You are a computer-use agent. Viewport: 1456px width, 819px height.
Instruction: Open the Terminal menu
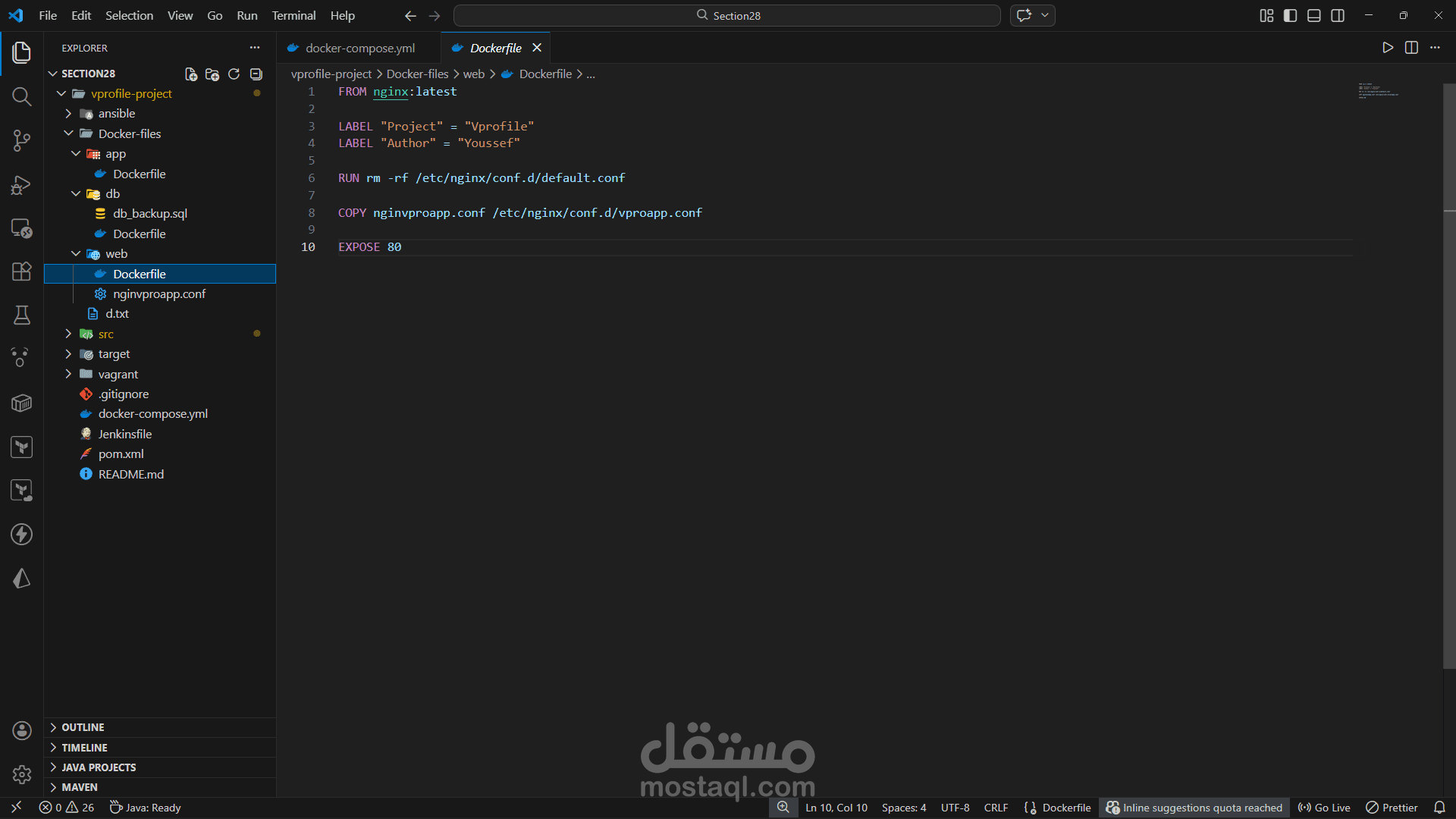click(x=293, y=15)
